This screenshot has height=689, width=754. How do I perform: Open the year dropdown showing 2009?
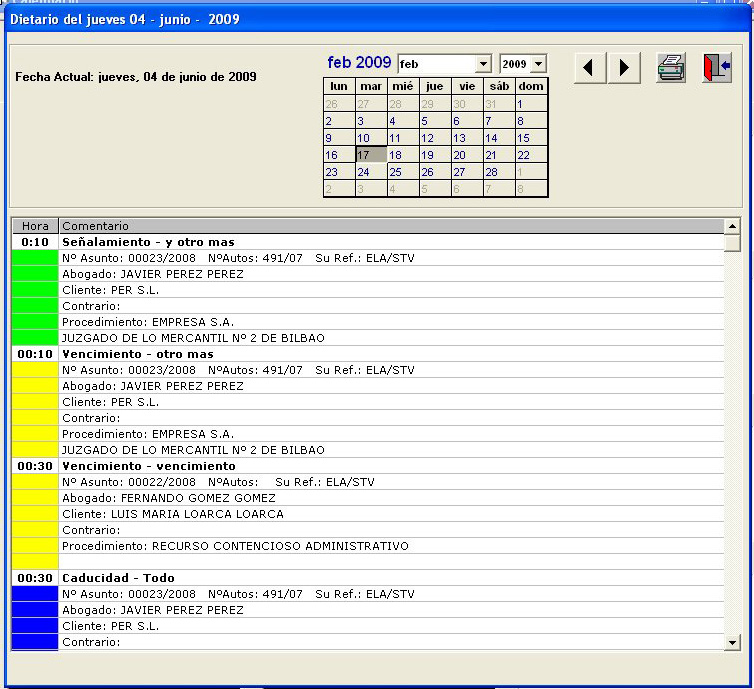tap(539, 64)
